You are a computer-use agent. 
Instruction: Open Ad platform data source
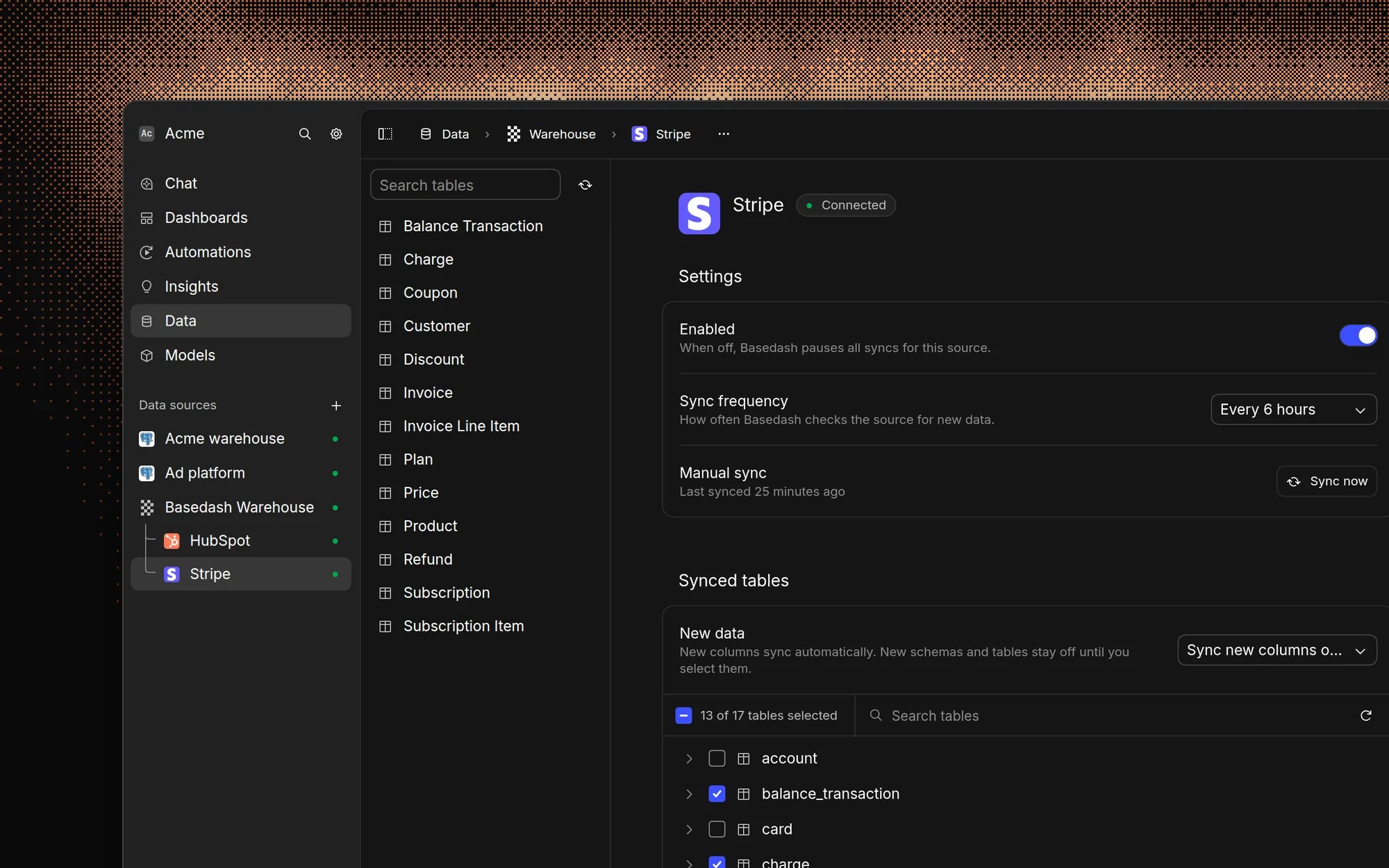coord(241,473)
